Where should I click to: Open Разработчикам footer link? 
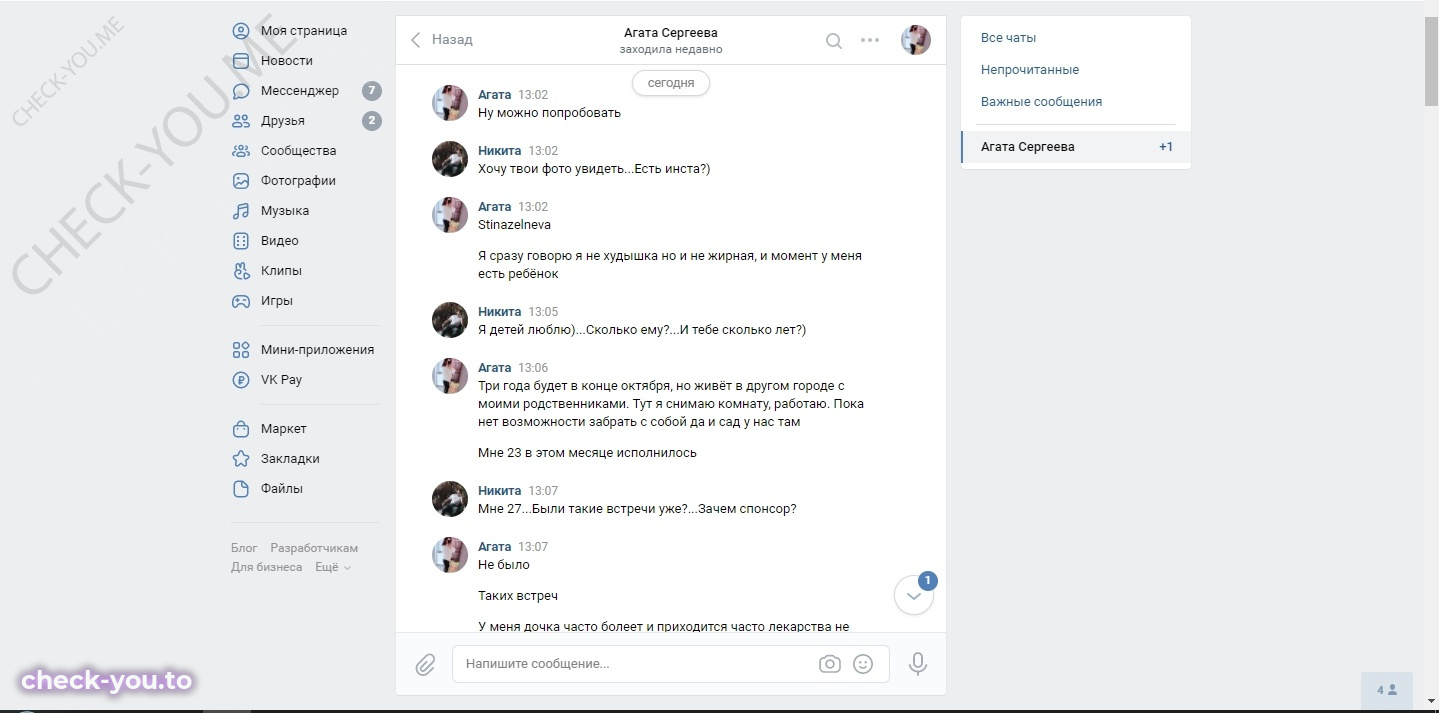click(314, 548)
